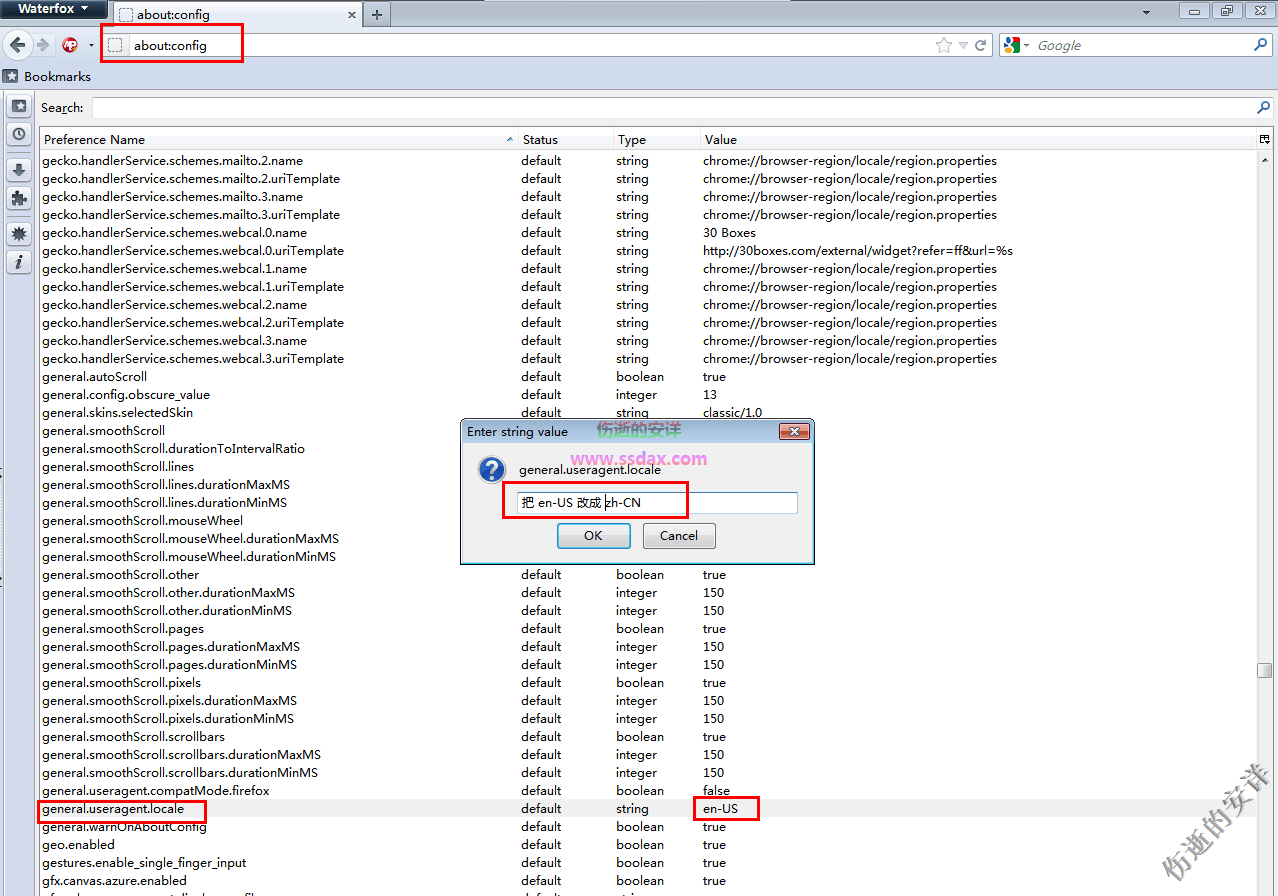
Task: Sort by the Status column header
Action: tap(565, 139)
